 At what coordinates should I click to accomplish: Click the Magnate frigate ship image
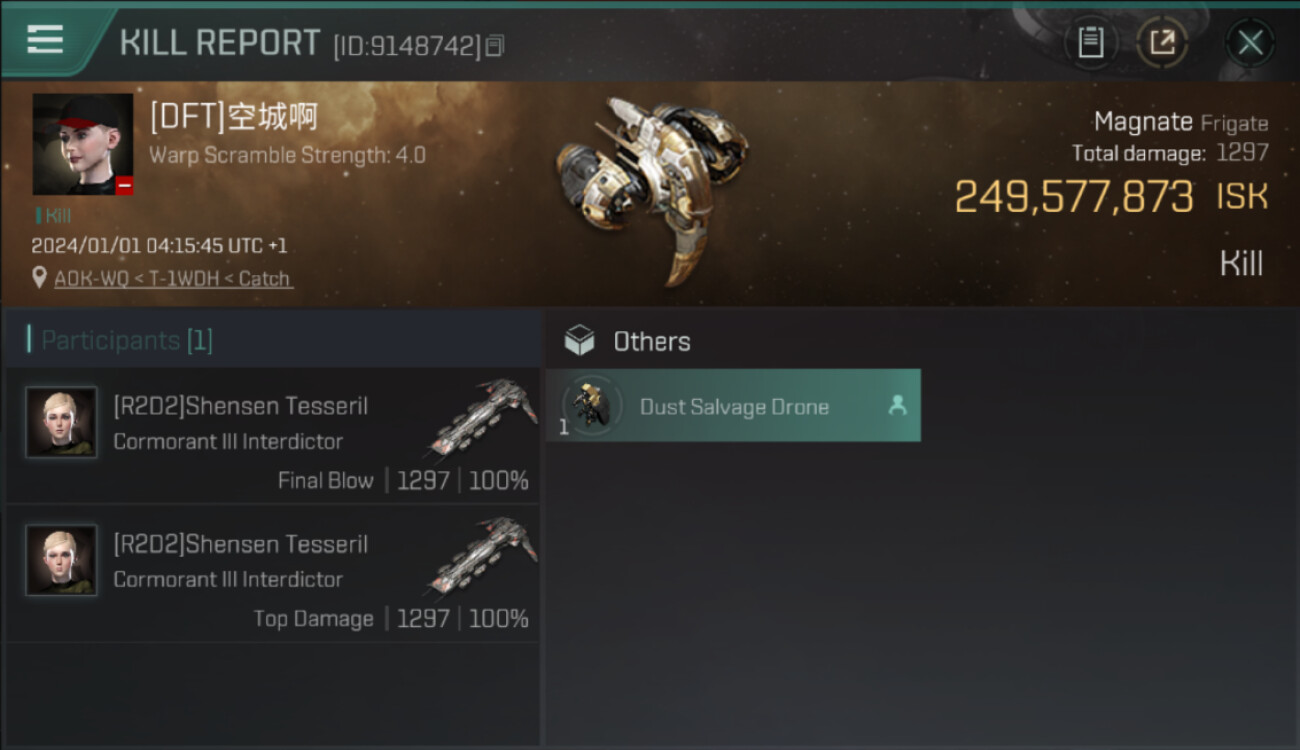[x=651, y=188]
